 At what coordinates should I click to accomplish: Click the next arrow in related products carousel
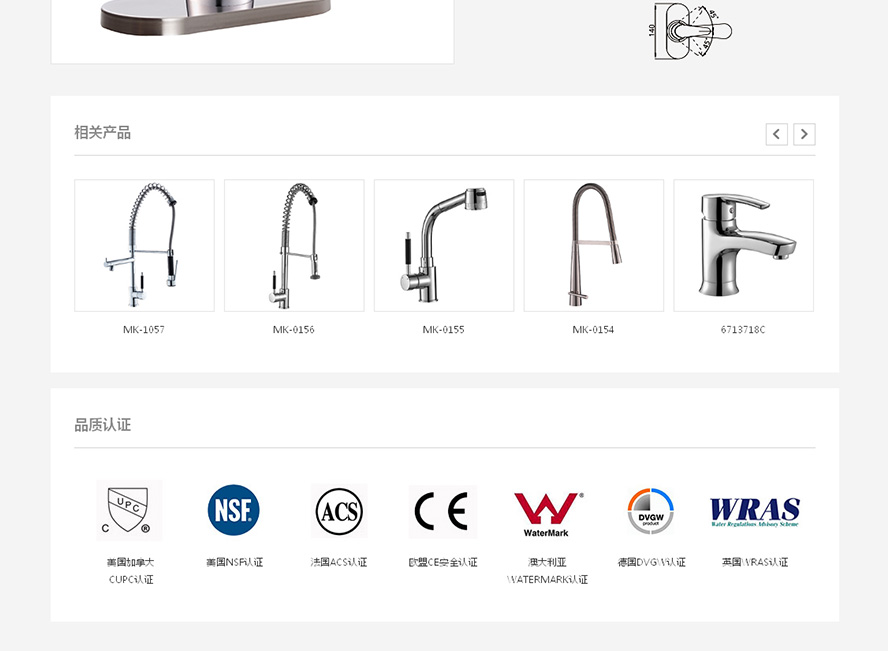pos(804,134)
